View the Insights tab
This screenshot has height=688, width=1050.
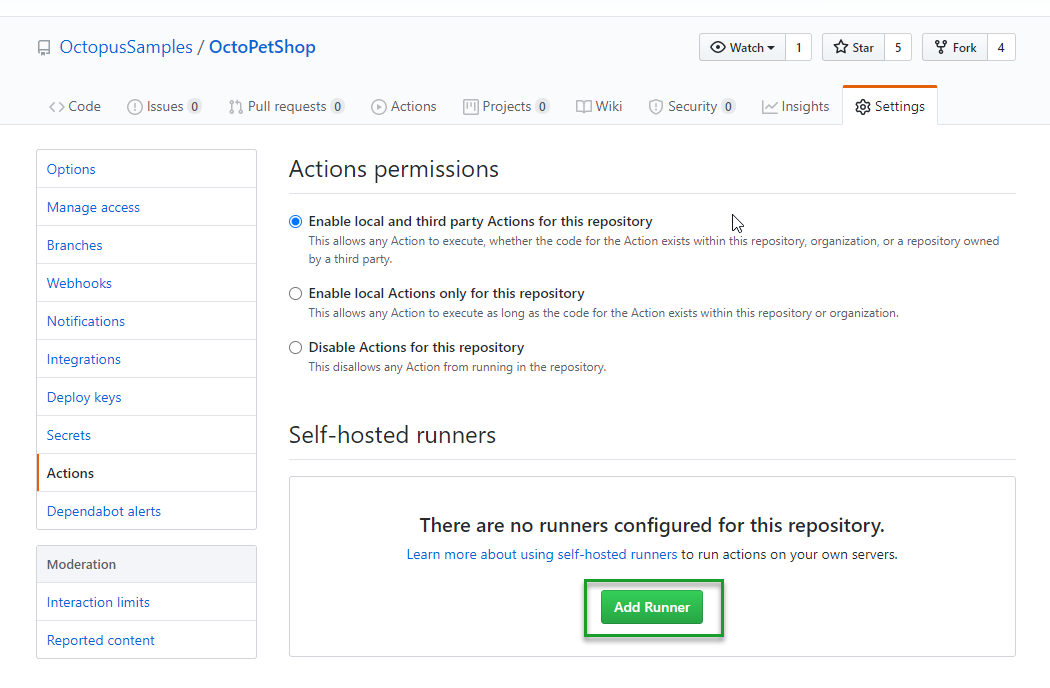795,106
